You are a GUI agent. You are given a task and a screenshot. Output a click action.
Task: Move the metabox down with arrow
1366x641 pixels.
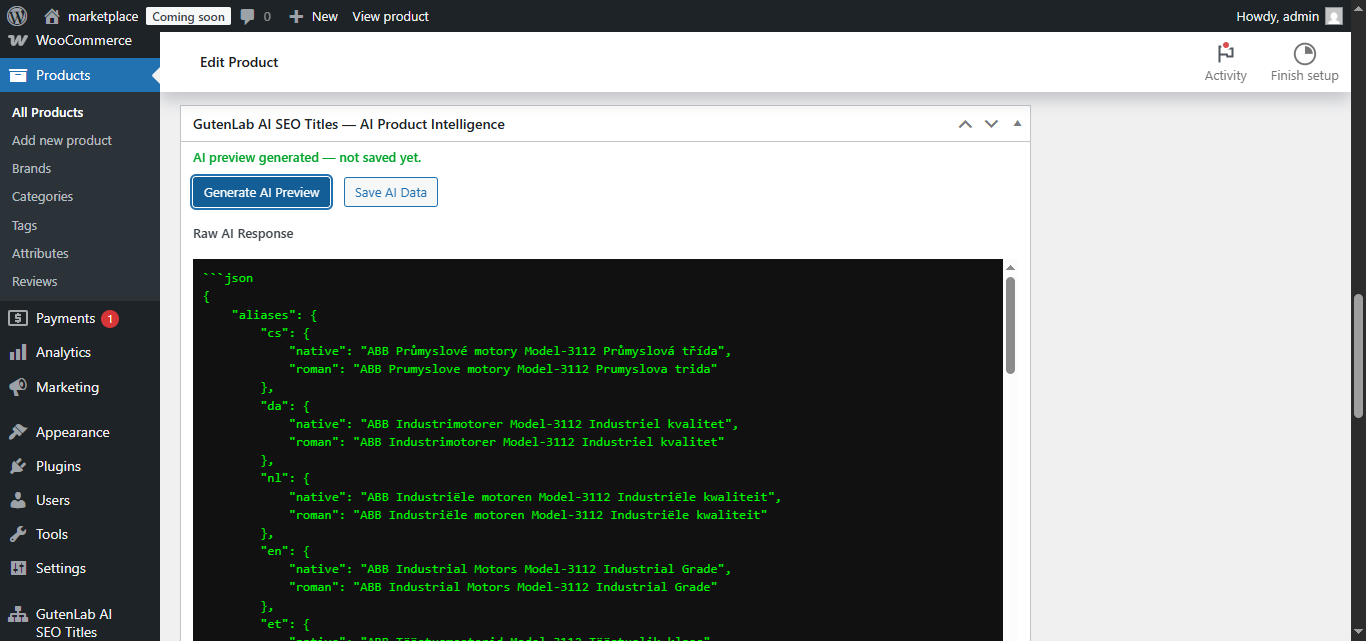(x=991, y=123)
